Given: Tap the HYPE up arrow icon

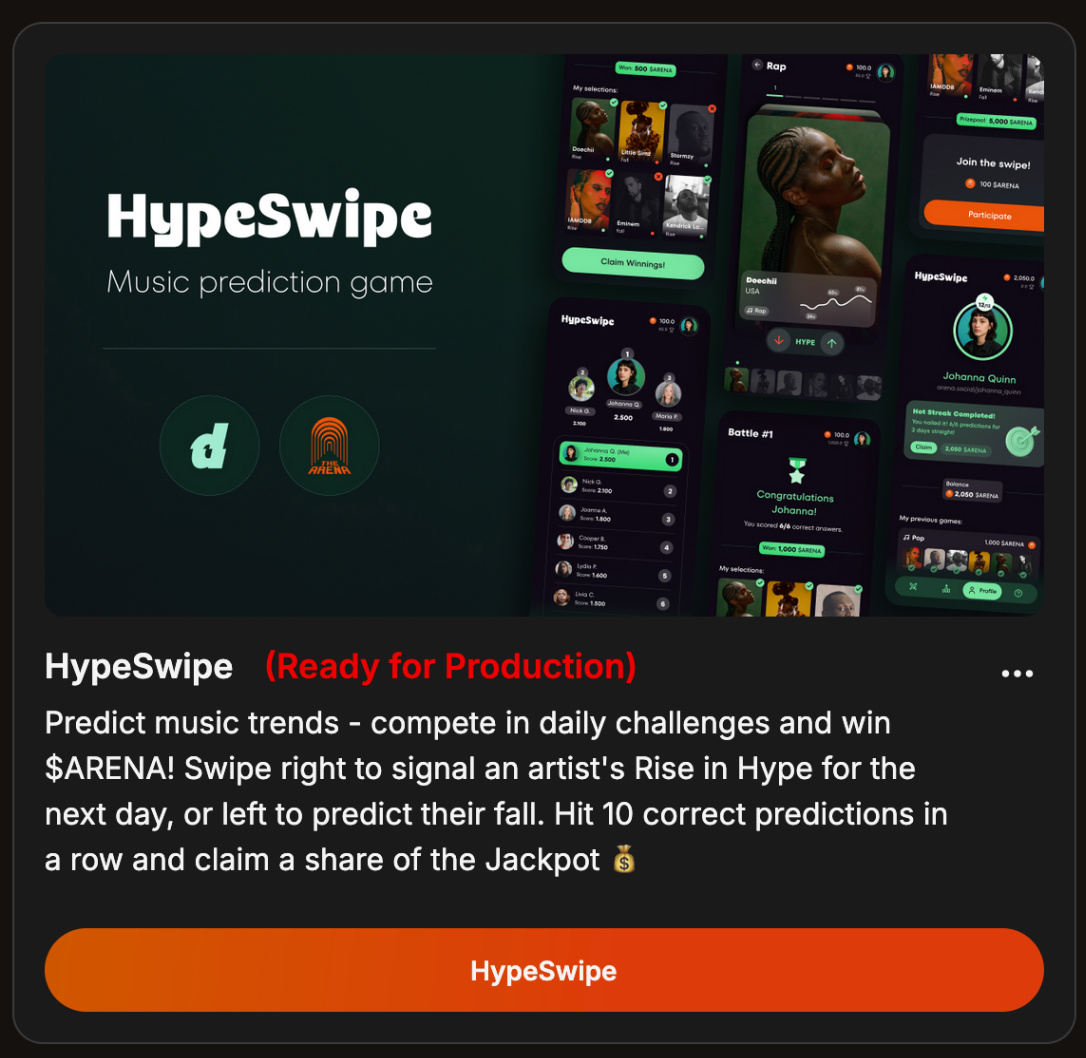Looking at the screenshot, I should (831, 343).
